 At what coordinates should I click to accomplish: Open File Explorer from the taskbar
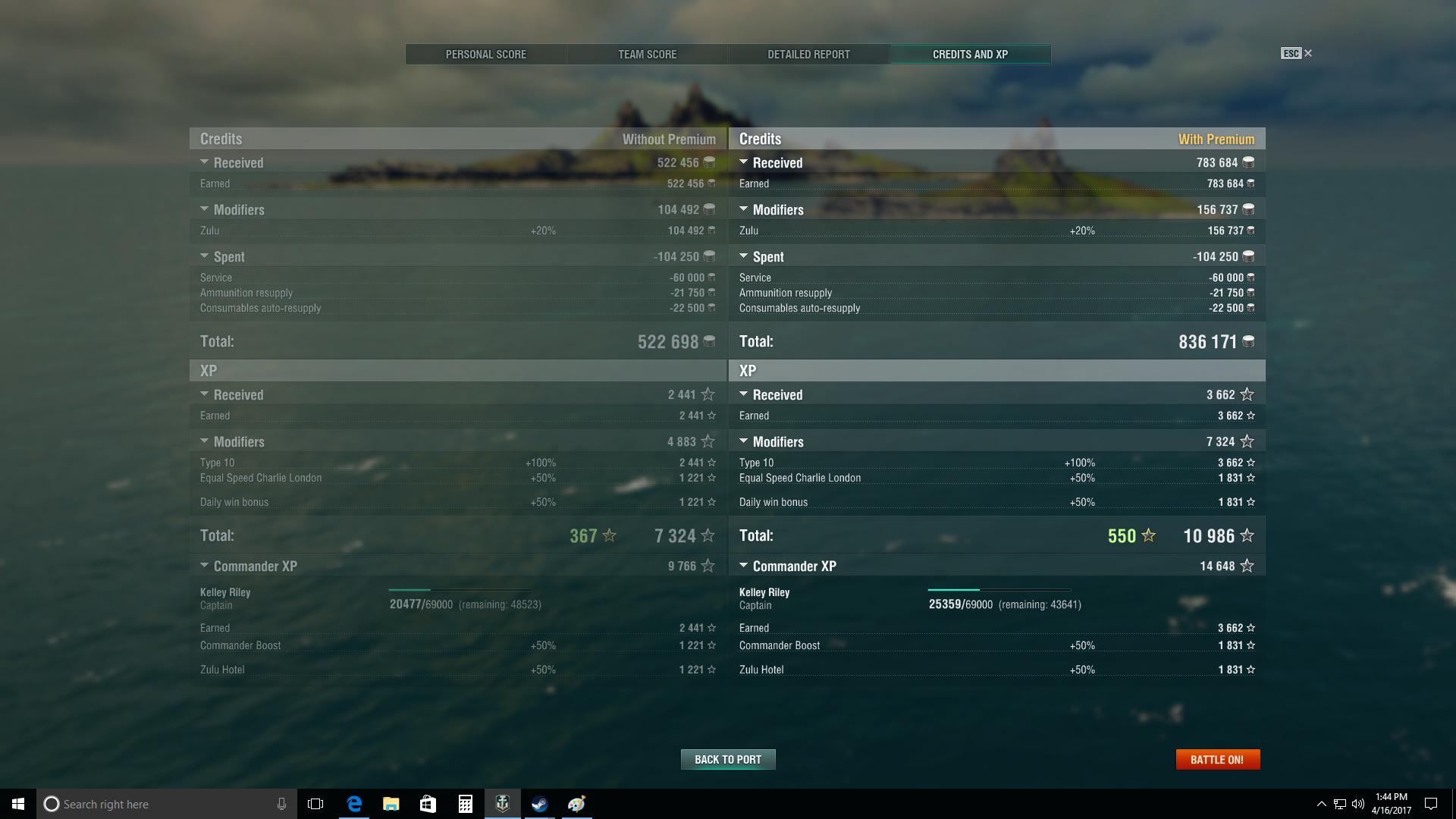click(391, 804)
